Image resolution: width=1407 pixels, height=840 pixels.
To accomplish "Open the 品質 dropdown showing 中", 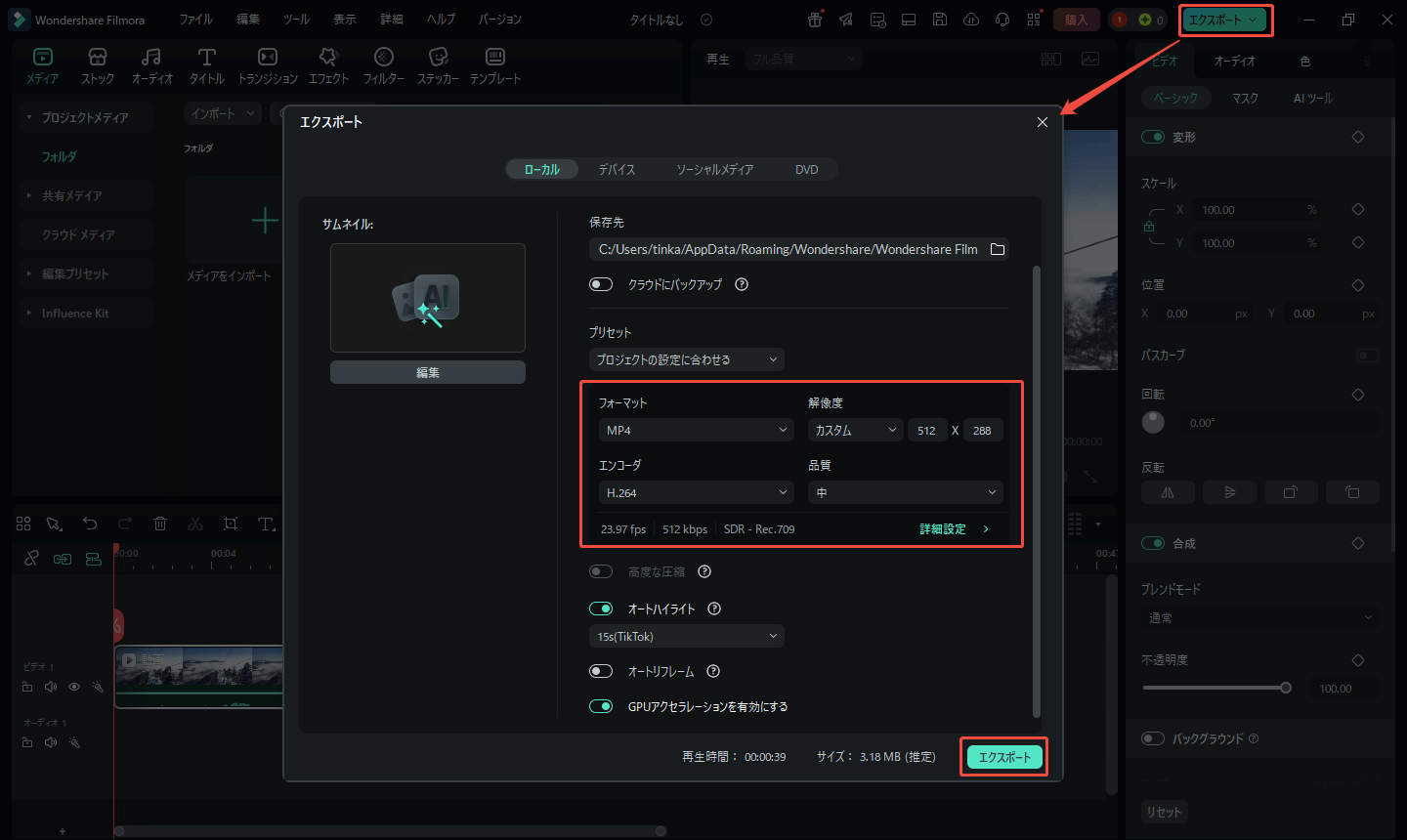I will [x=906, y=492].
